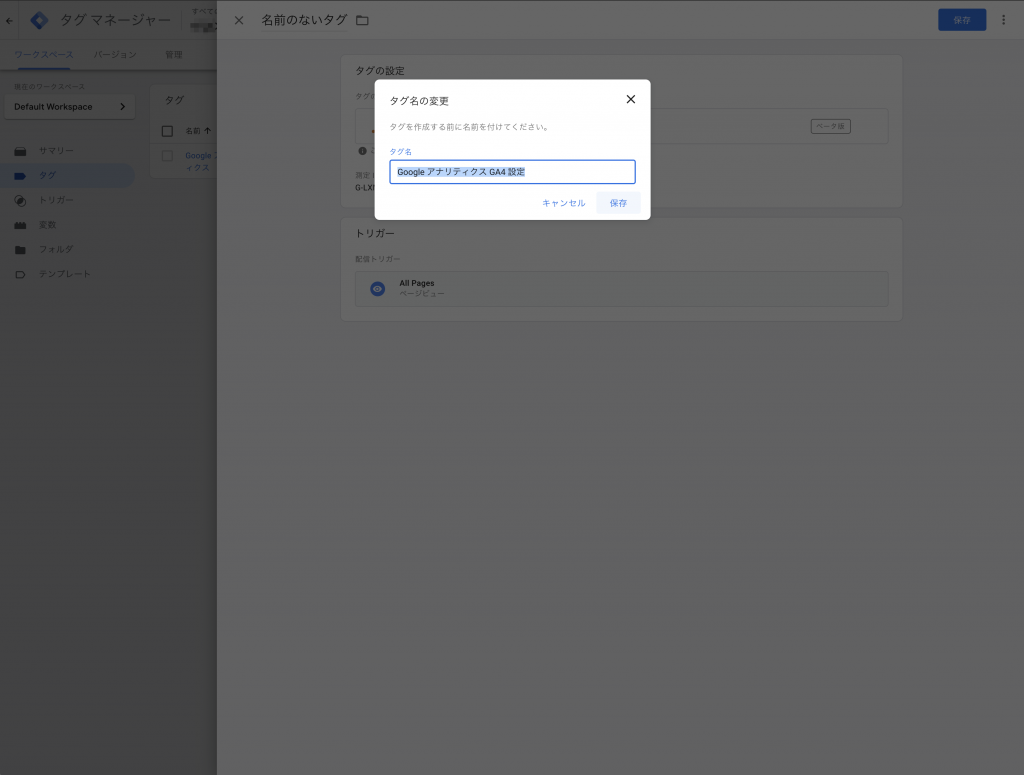Click the Beta version badge
This screenshot has width=1024, height=775.
[x=830, y=126]
